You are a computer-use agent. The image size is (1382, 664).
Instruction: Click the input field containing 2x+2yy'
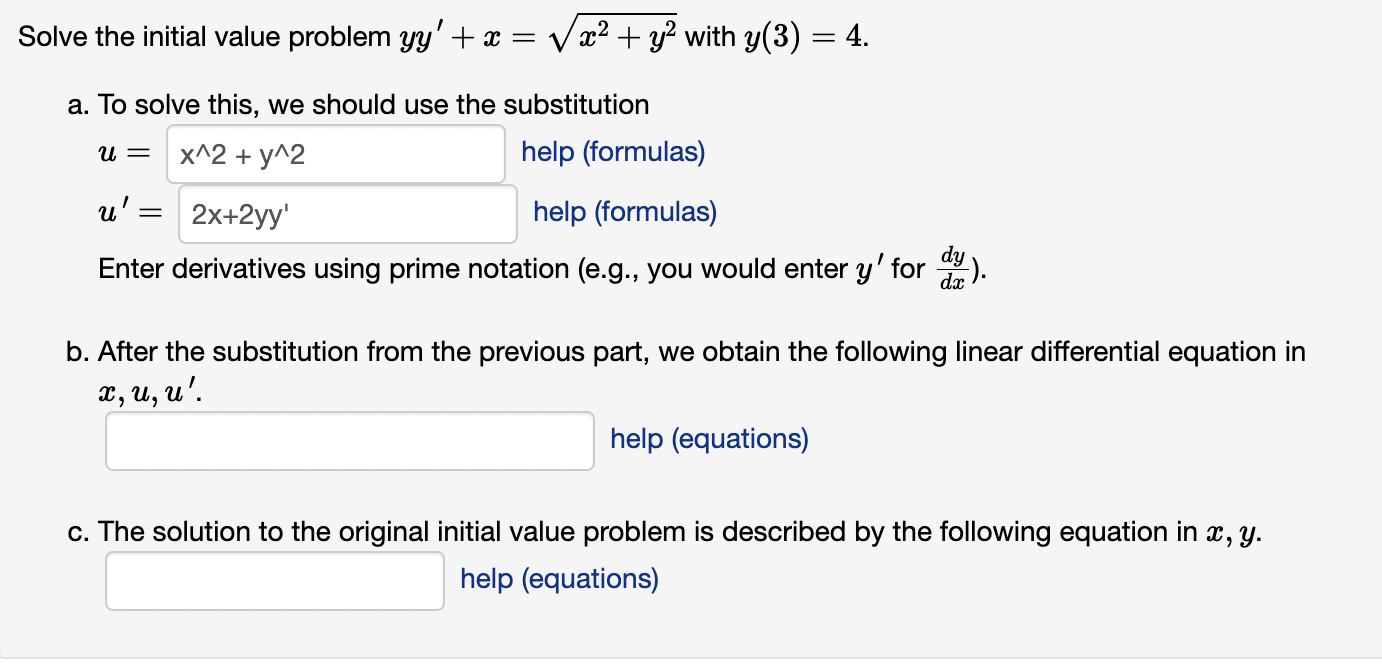[347, 212]
